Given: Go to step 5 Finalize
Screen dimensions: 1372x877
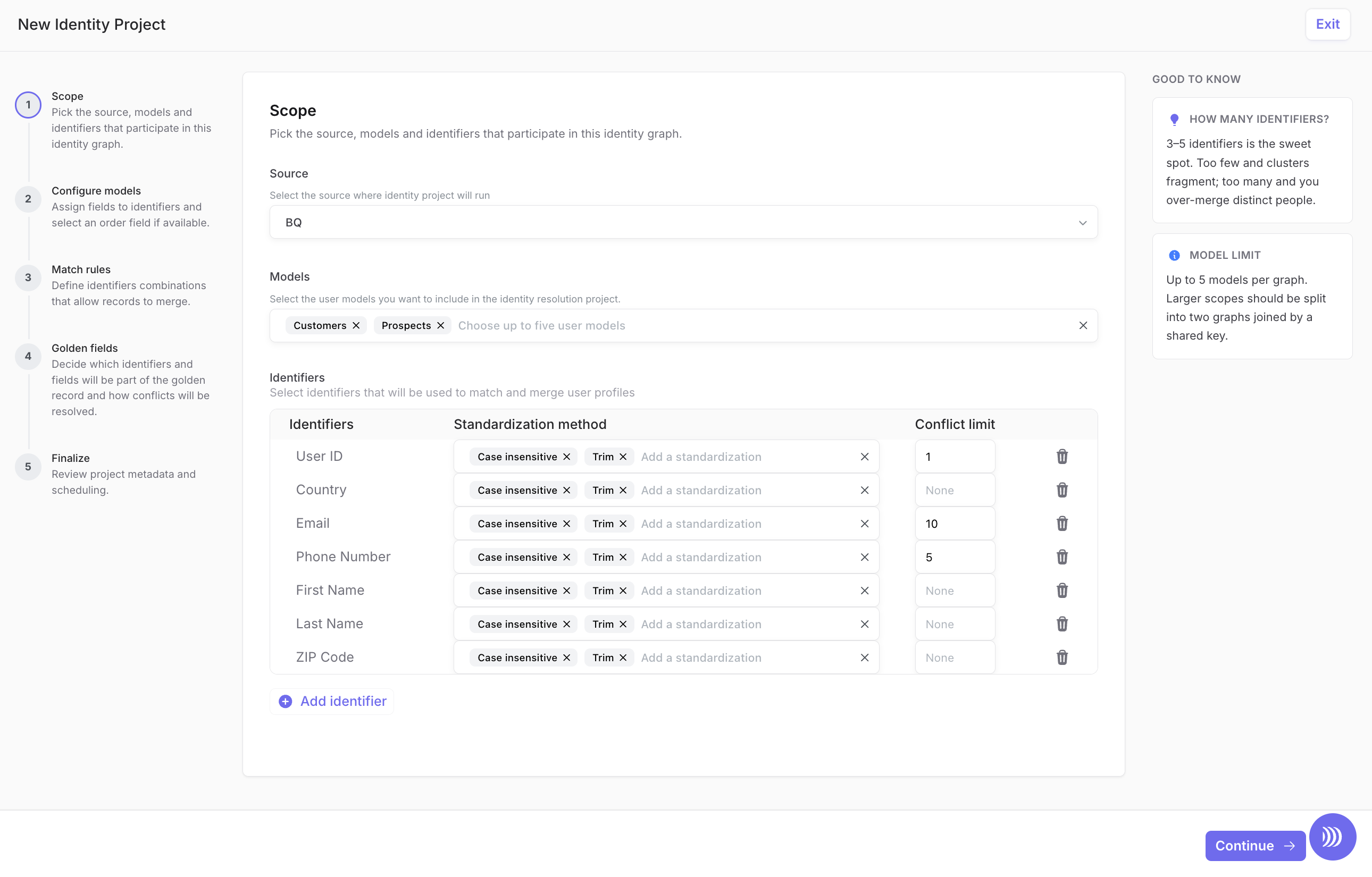Looking at the screenshot, I should pos(28,467).
